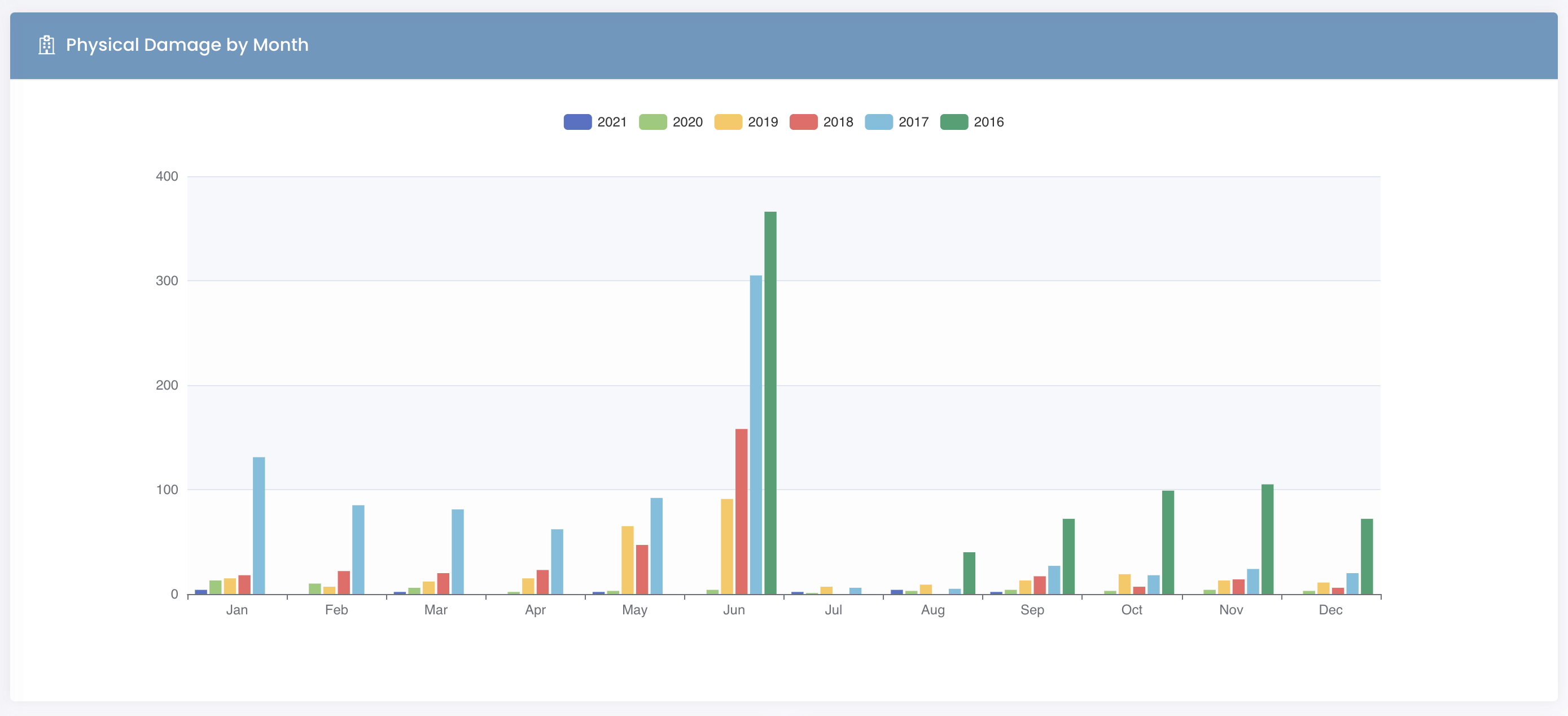Select the 2018 red bar in May
The image size is (1568, 716).
coord(642,569)
